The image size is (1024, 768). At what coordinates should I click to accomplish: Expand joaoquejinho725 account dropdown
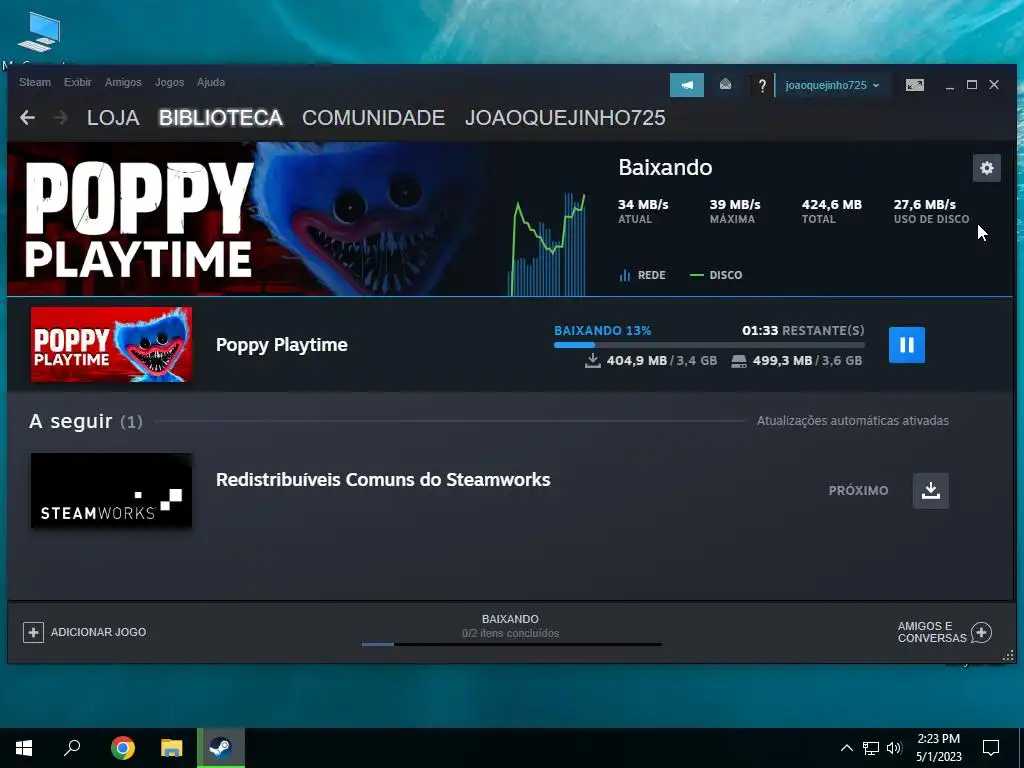point(832,85)
